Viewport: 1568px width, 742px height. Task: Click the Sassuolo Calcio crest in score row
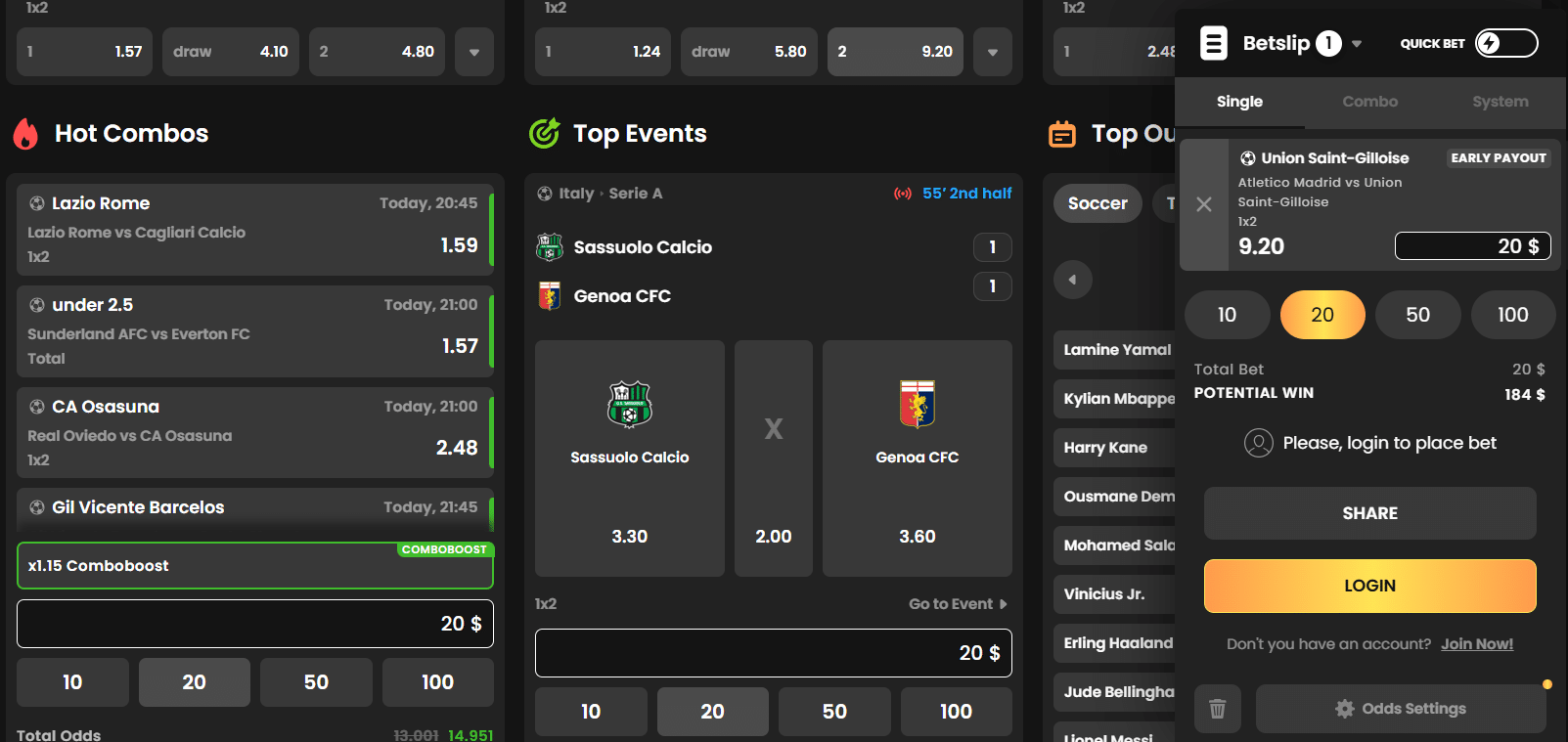(550, 247)
